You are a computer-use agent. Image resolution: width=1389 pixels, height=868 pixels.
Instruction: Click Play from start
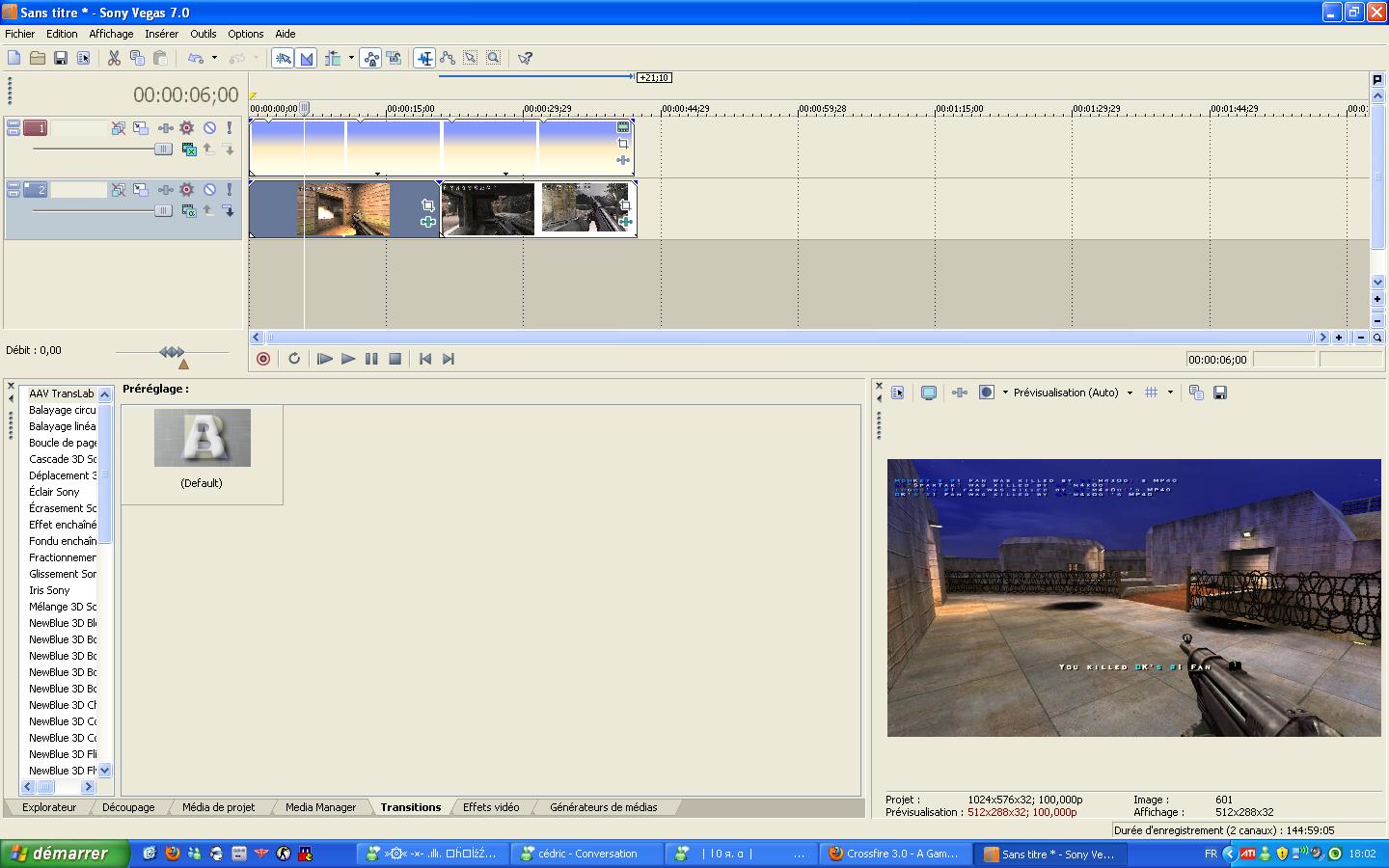(x=325, y=359)
